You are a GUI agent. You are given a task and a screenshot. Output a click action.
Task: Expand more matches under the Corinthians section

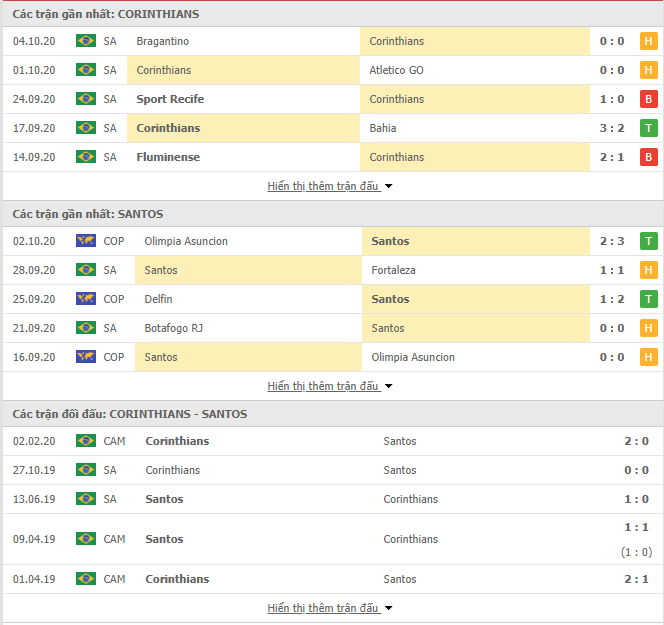tap(330, 186)
